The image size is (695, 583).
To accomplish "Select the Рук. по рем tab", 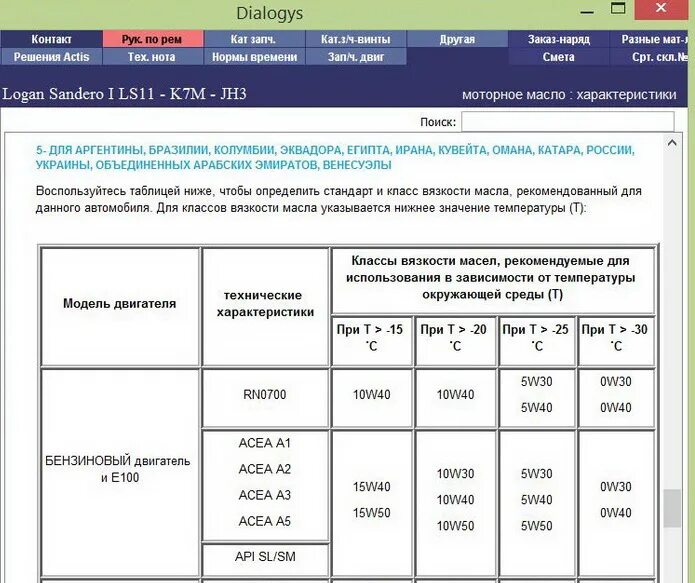I will [x=153, y=39].
